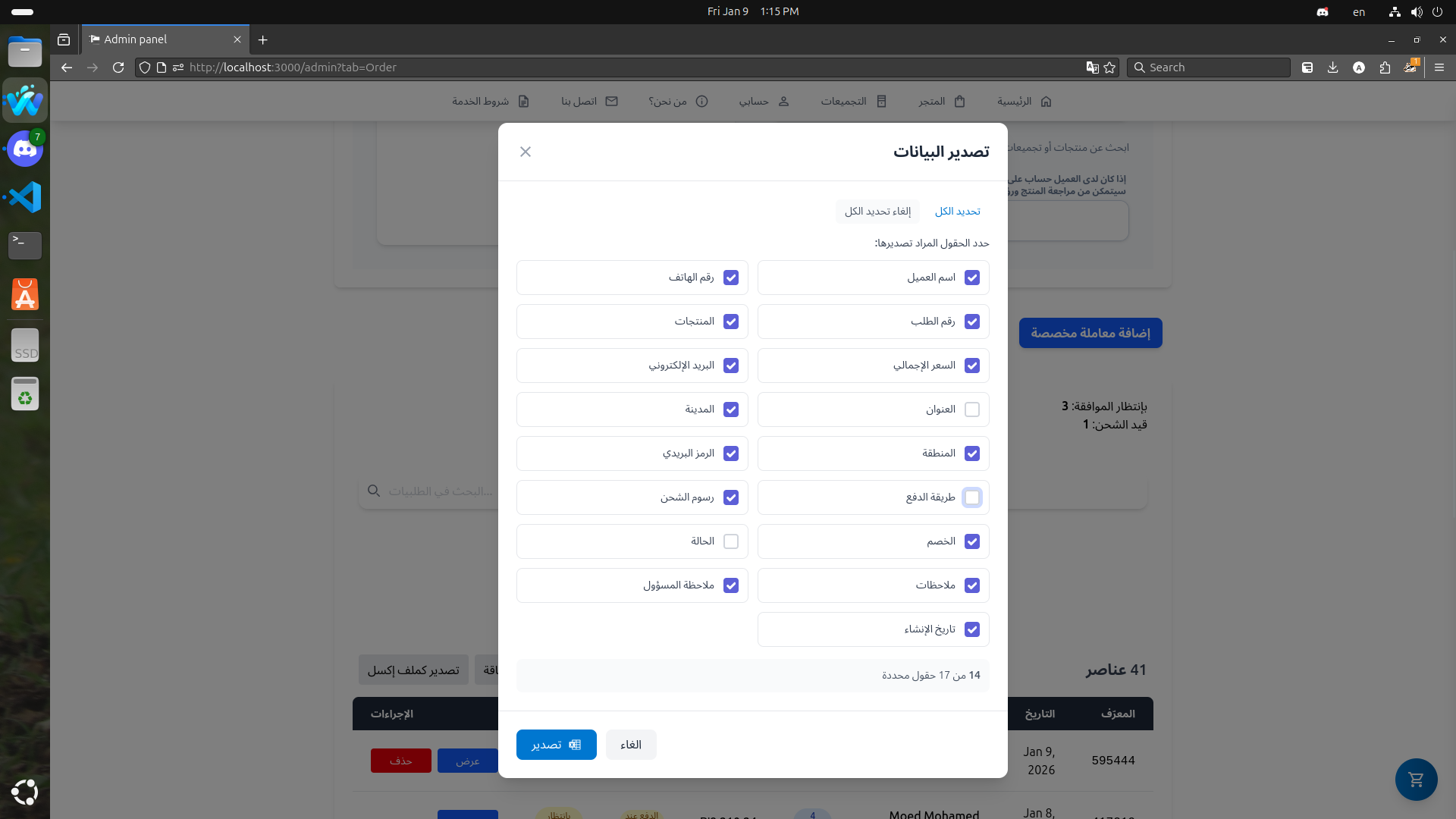
Task: Click the Firefox extensions puzzle icon
Action: [x=1385, y=67]
